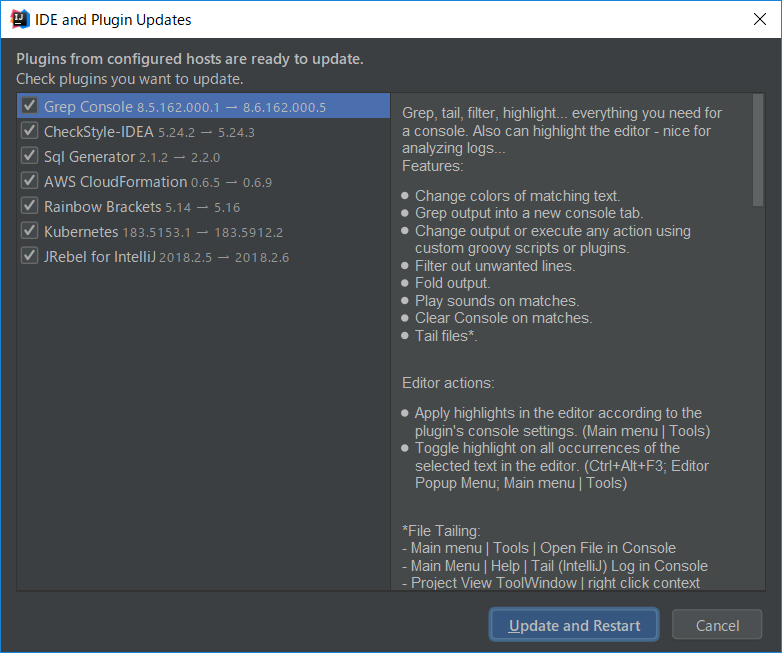782x653 pixels.
Task: Select the JRebel for IntelliJ plugin name
Action: (x=100, y=257)
